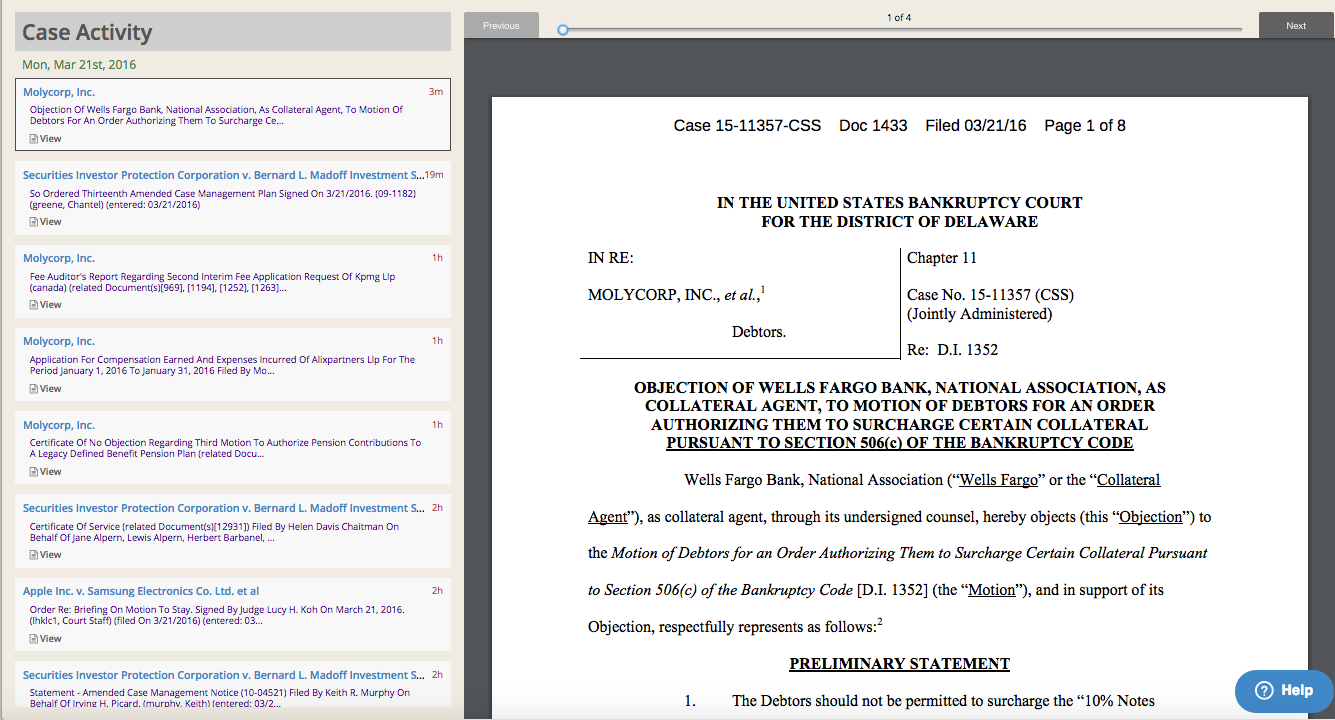Click 'Case No. 15-11357 (CSS)' in the document
This screenshot has height=720, width=1335.
[x=990, y=295]
